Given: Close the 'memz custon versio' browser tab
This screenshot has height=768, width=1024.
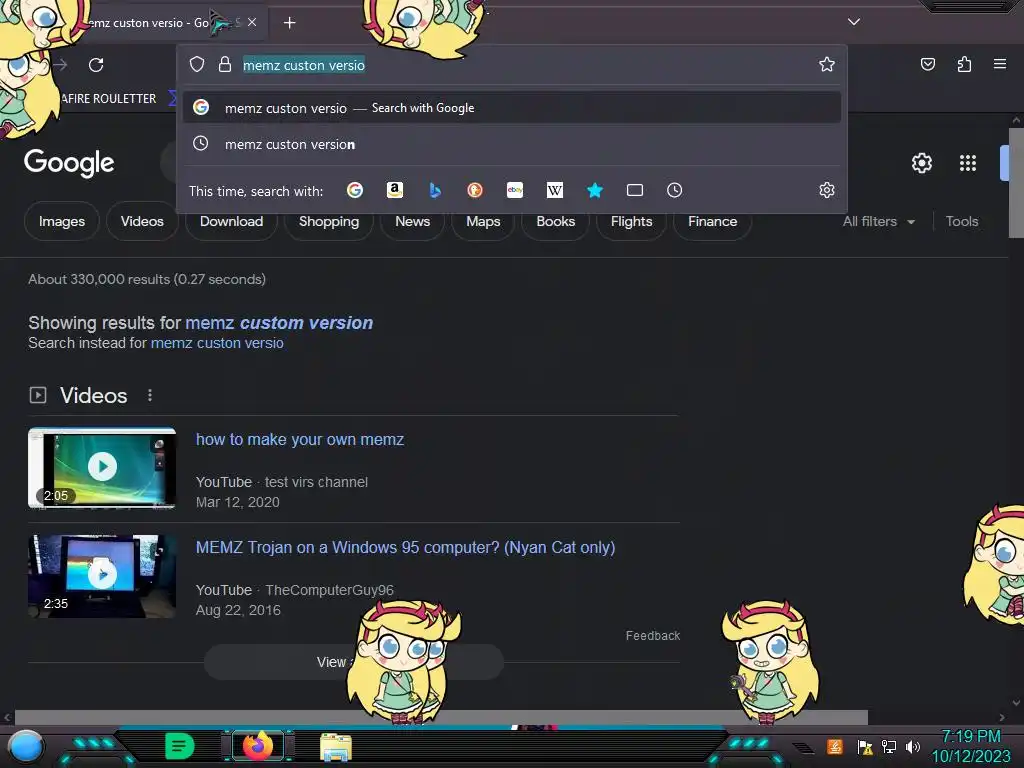Looking at the screenshot, I should click(252, 22).
